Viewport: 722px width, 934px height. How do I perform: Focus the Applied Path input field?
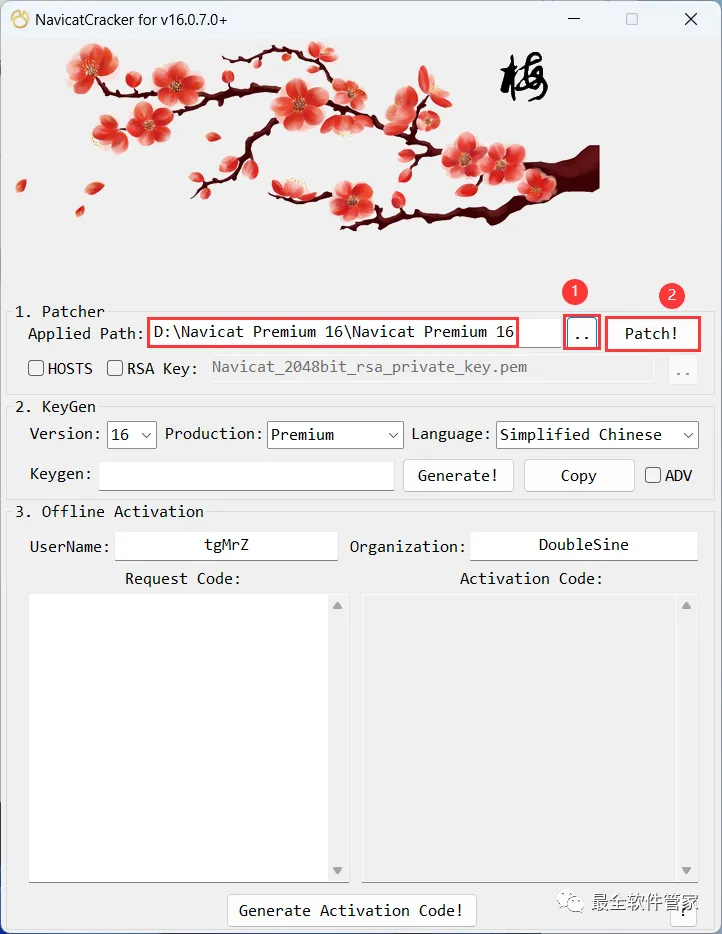coord(354,332)
